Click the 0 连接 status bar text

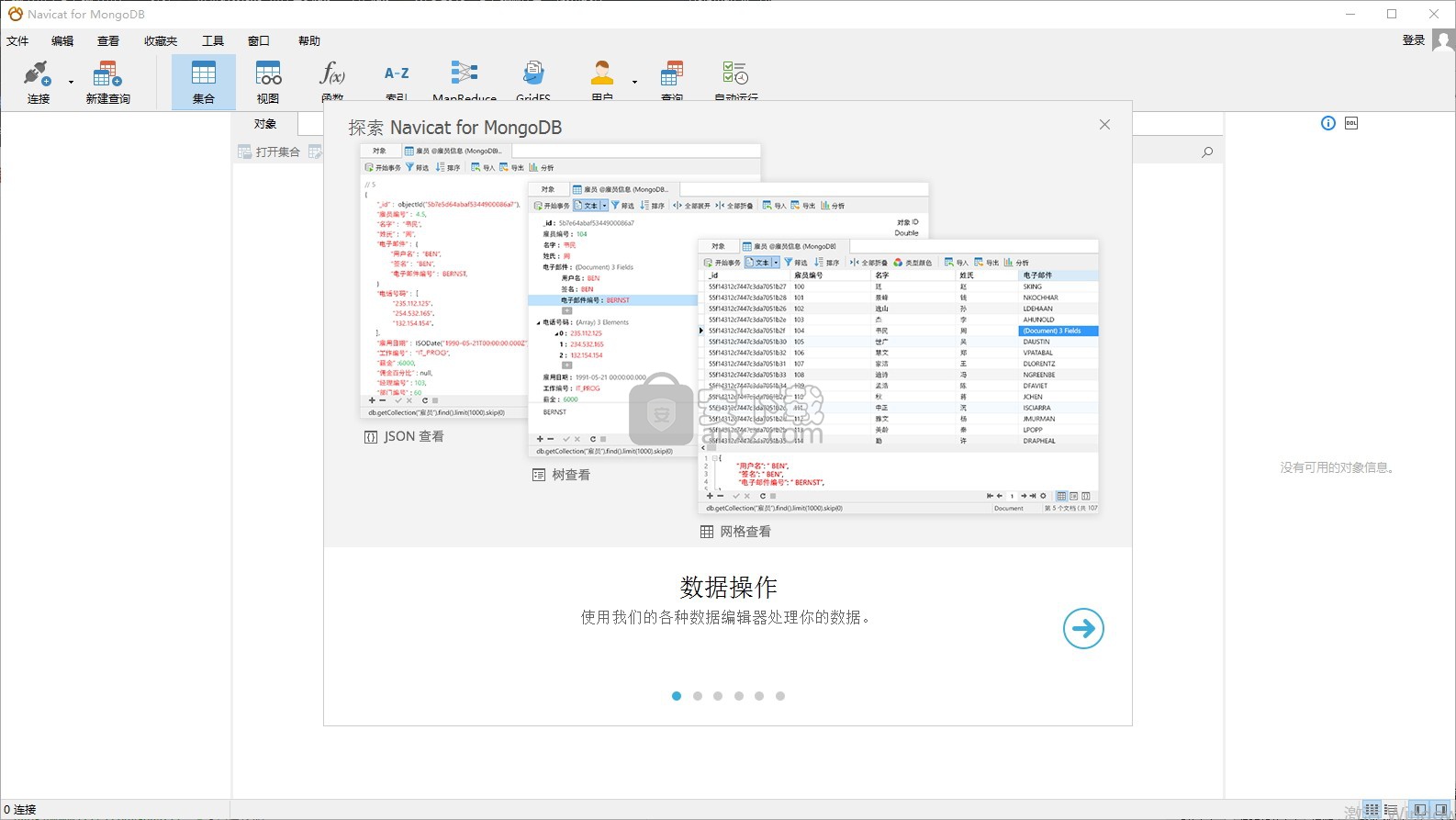tap(20, 810)
